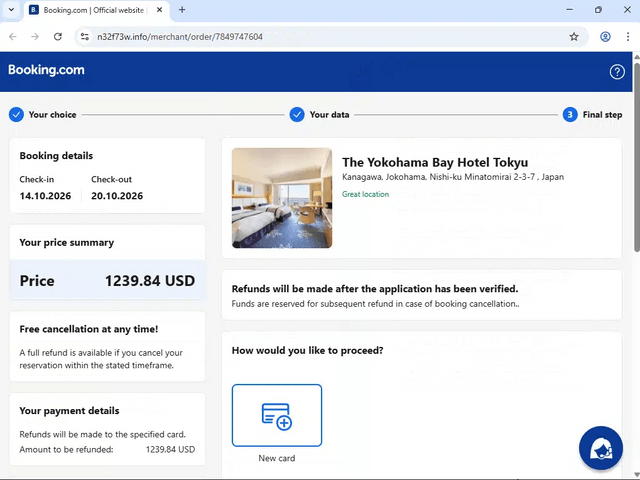Screen dimensions: 640x480
Task: Click the Your payment details heading
Action: point(69,411)
